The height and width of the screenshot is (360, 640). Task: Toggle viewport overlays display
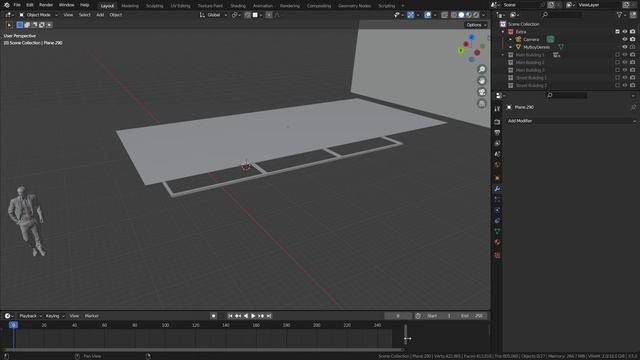(427, 15)
